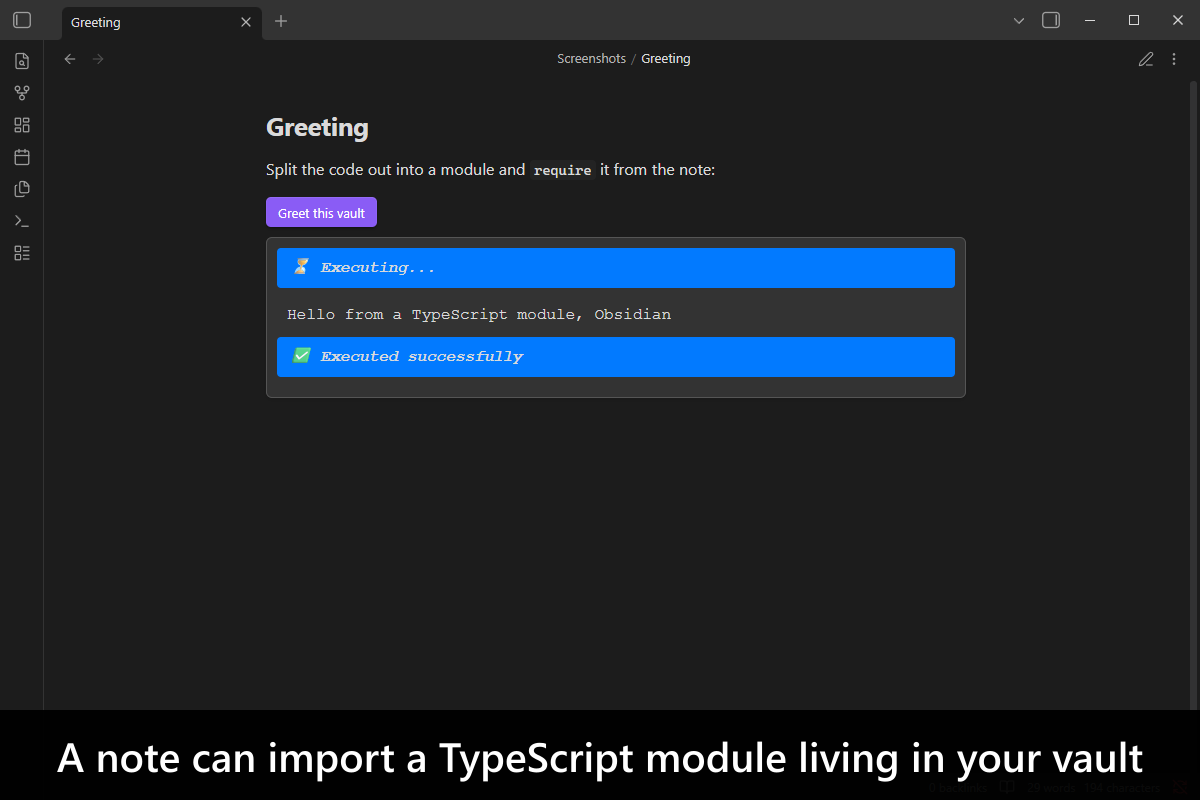Screen dimensions: 1200x800
Task: Expand the tab list dropdown chevron
Action: click(1019, 20)
